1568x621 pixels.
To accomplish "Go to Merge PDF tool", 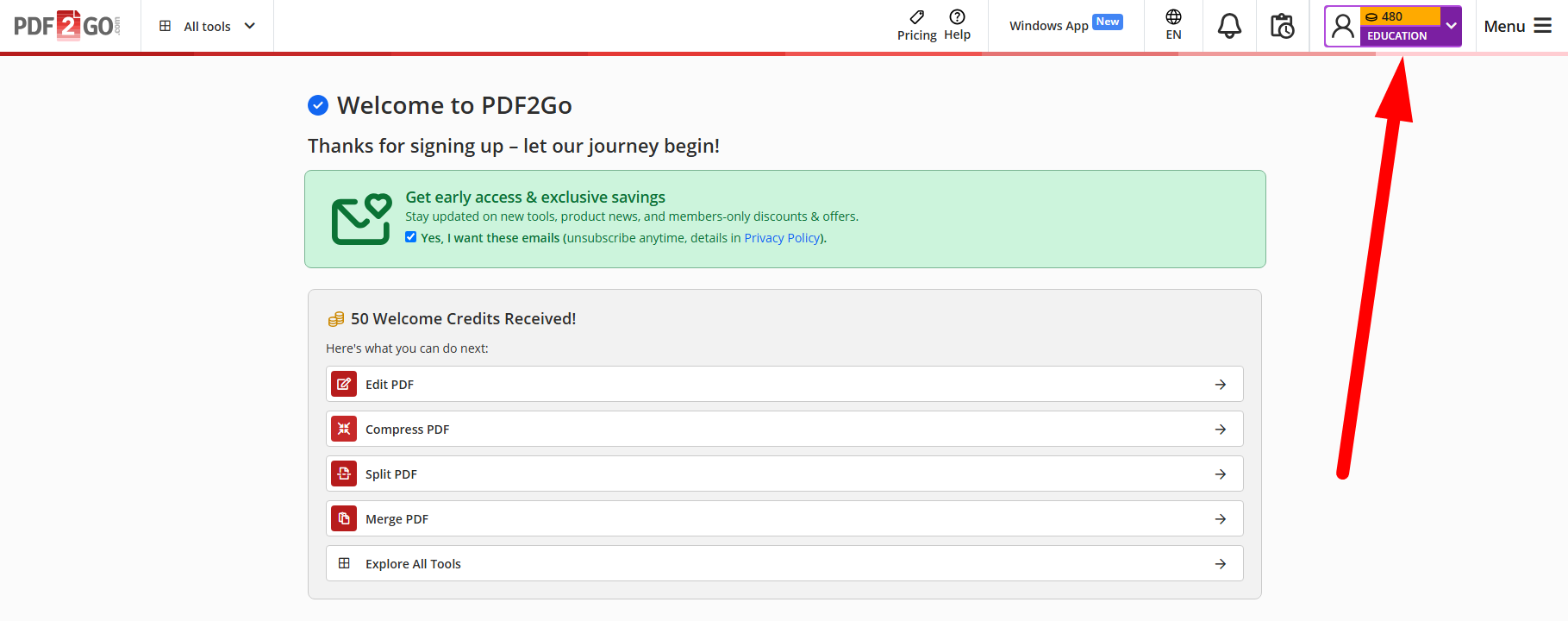I will click(784, 518).
